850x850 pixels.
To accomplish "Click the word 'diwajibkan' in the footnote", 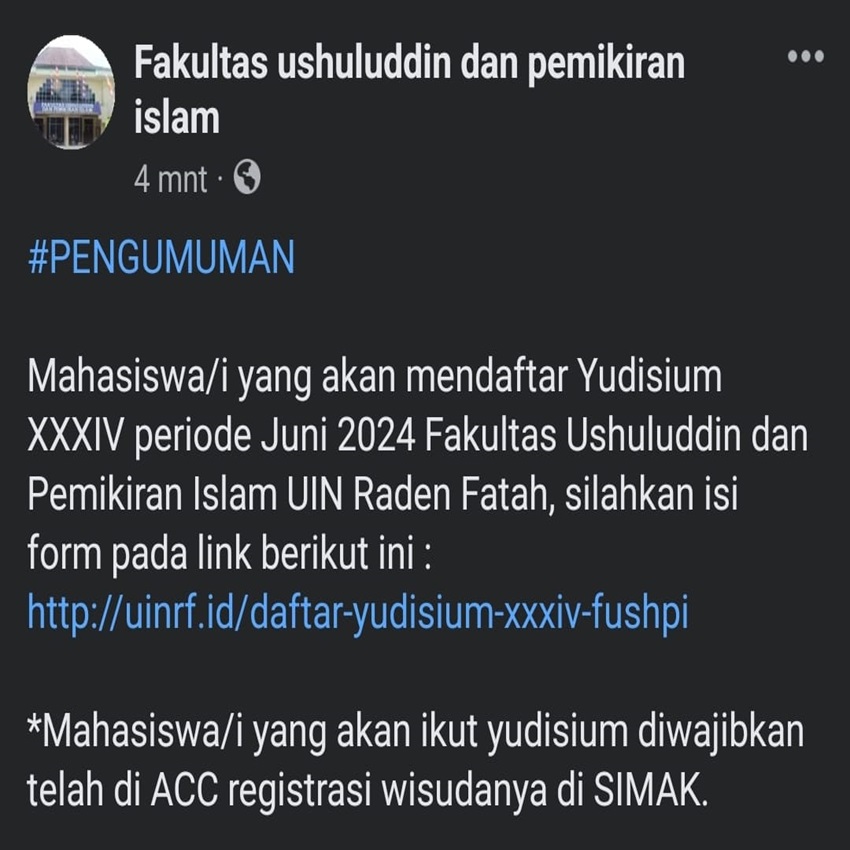I will 720,731.
